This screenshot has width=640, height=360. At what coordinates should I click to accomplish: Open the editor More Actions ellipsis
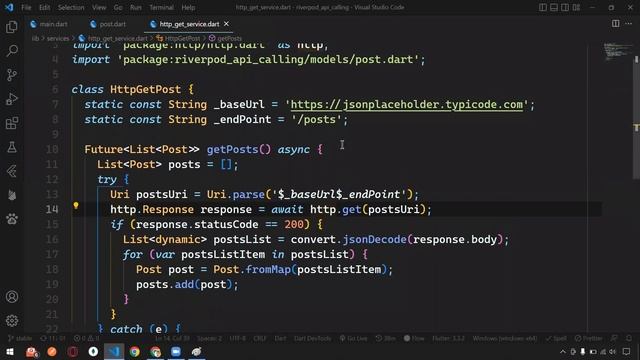tap(629, 24)
